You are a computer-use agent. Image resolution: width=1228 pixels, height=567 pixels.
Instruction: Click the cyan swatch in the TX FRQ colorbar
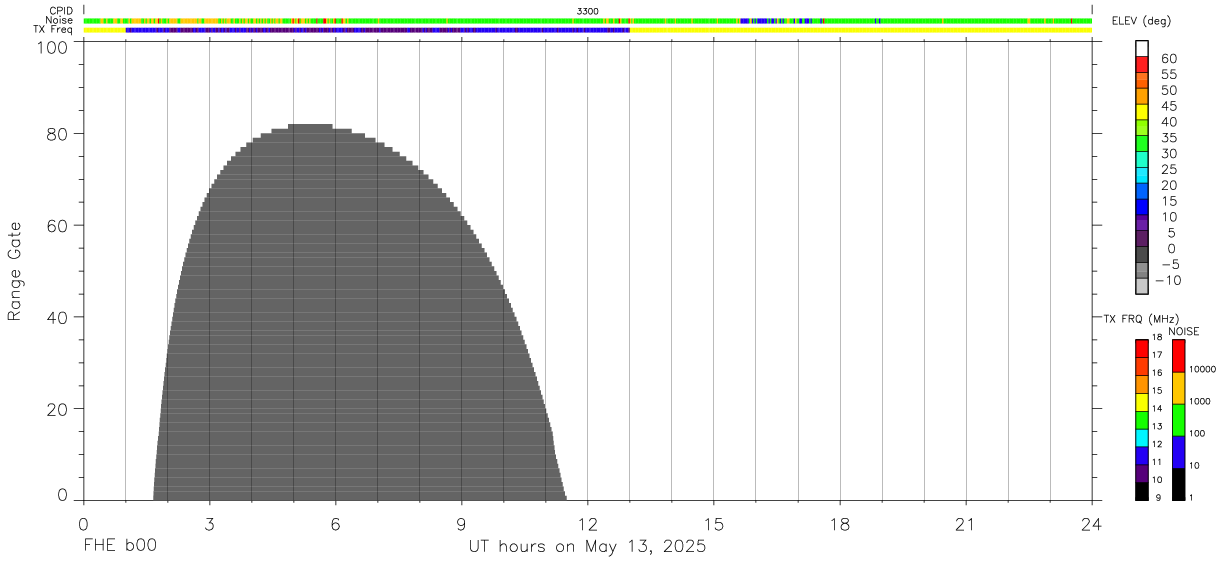pos(1142,439)
